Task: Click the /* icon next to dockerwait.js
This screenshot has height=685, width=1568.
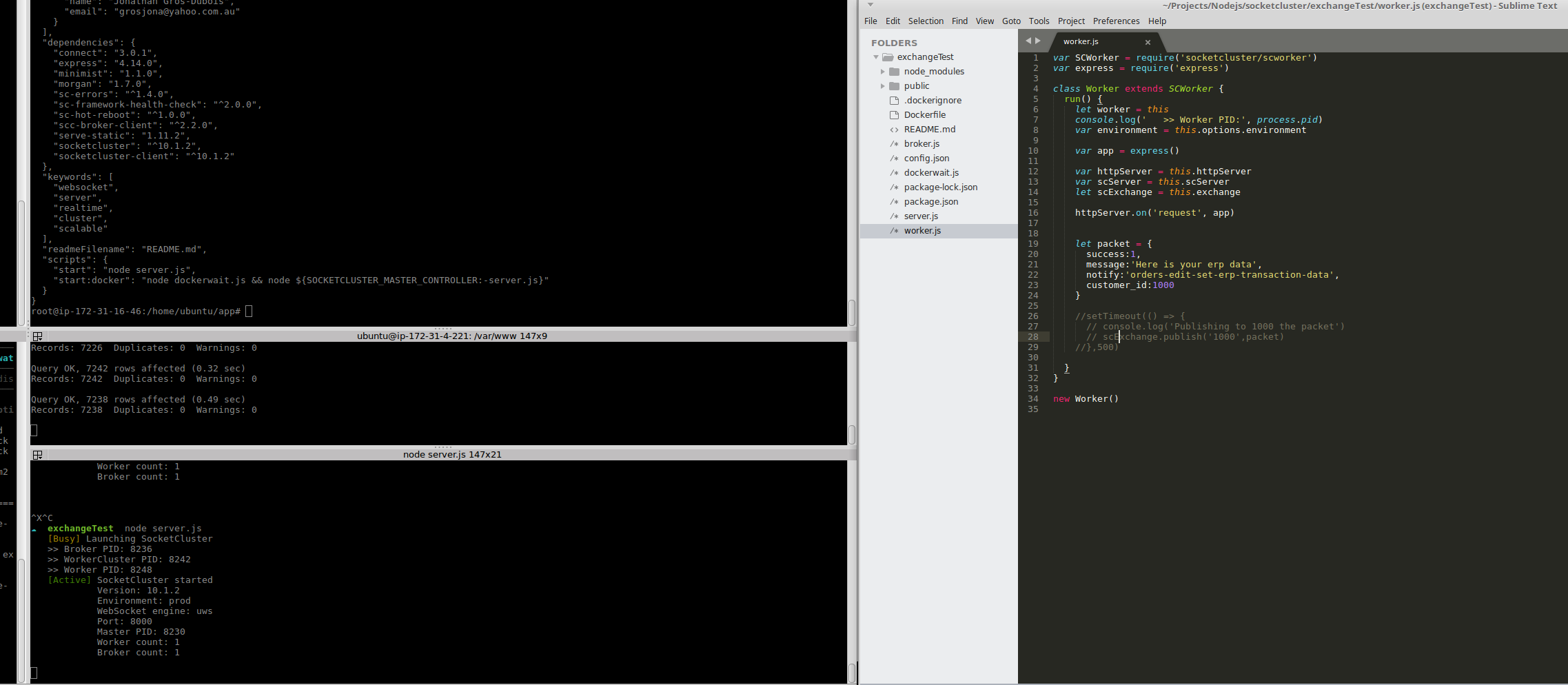Action: click(893, 172)
